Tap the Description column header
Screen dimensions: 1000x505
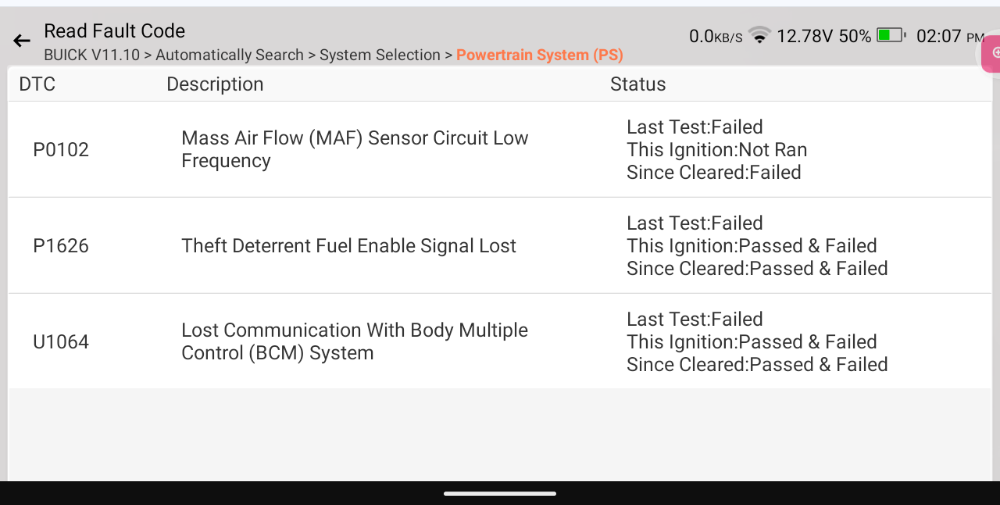(x=215, y=84)
